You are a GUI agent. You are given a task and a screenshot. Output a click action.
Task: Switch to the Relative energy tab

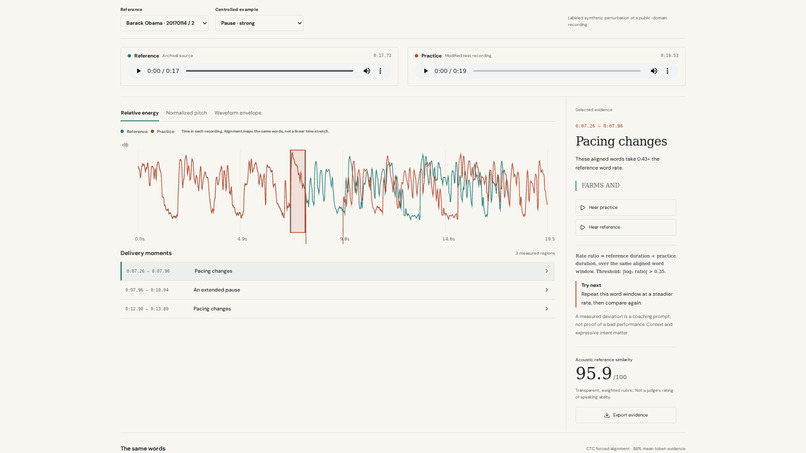point(140,113)
